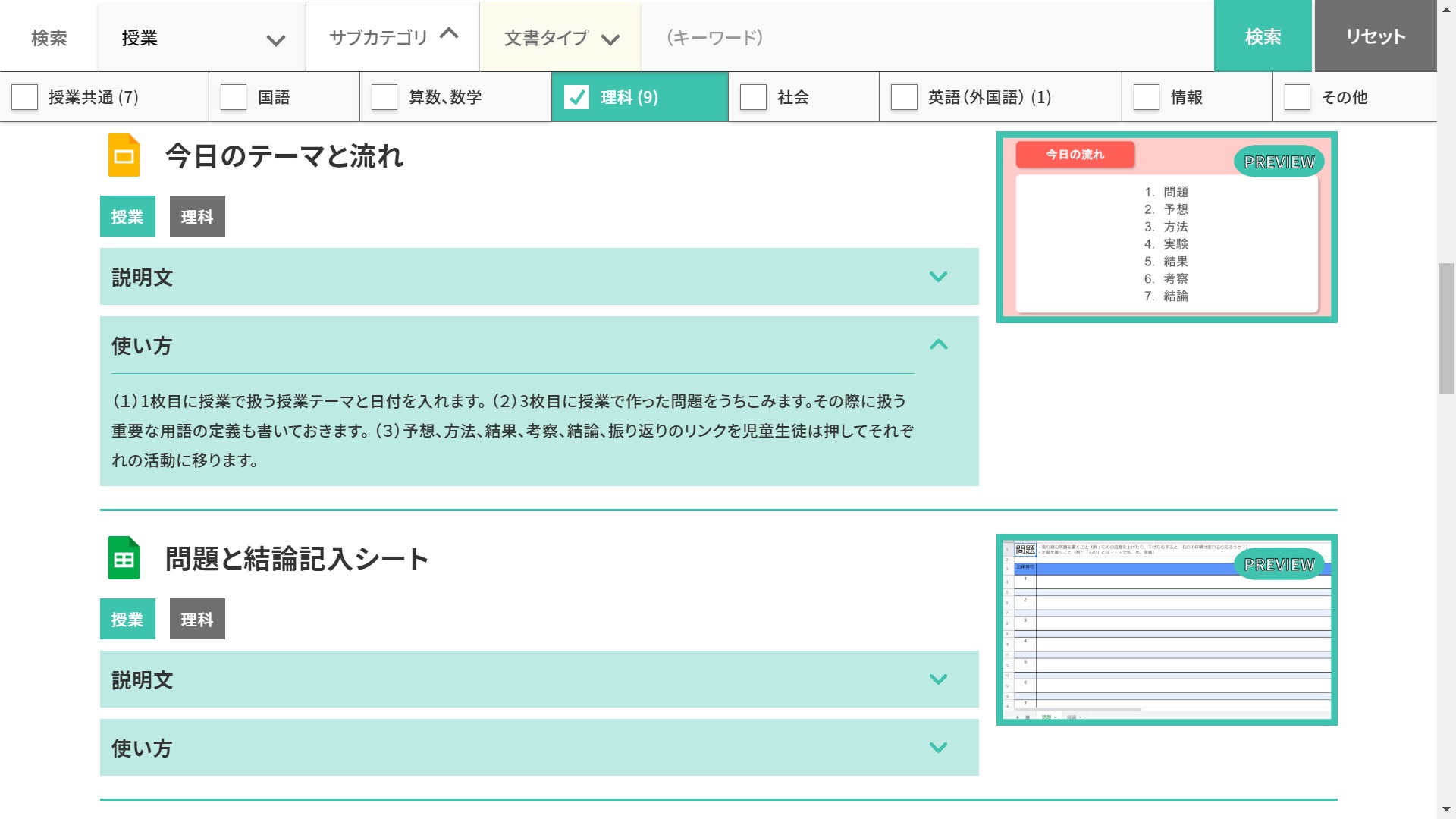The image size is (1456, 819).
Task: Click chevron icon beside 授業 category selector
Action: pyautogui.click(x=276, y=40)
